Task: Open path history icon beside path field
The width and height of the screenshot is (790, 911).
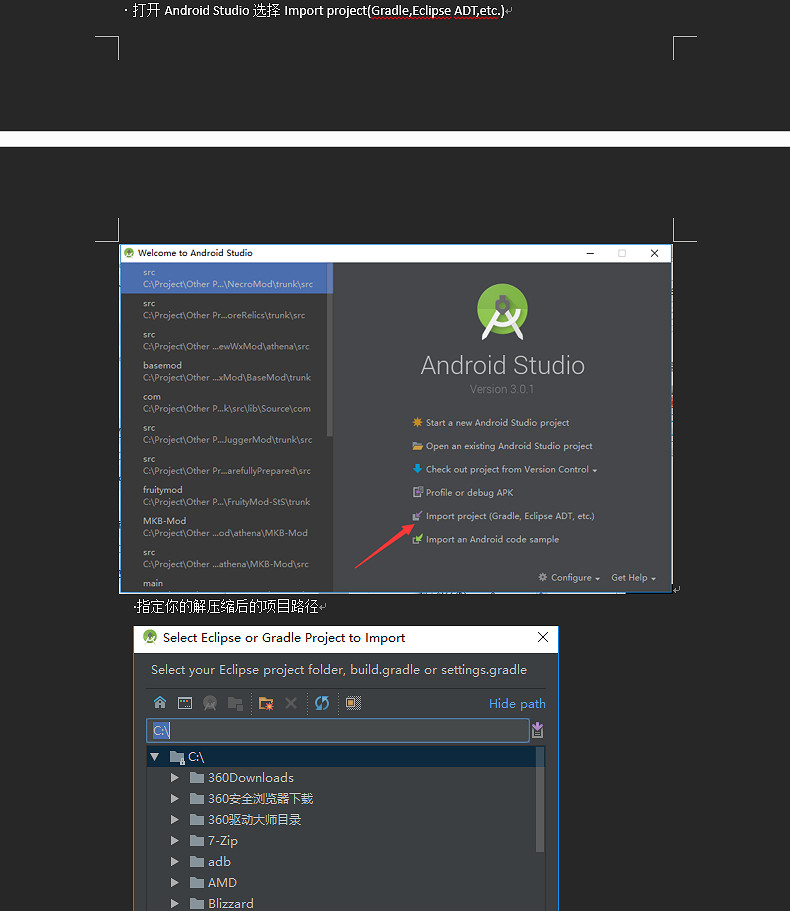Action: (537, 731)
